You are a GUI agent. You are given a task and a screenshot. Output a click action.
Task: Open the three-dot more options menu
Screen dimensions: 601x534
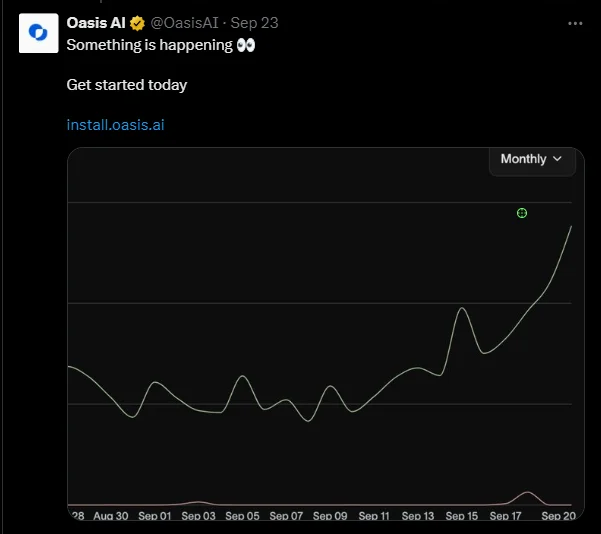575,23
